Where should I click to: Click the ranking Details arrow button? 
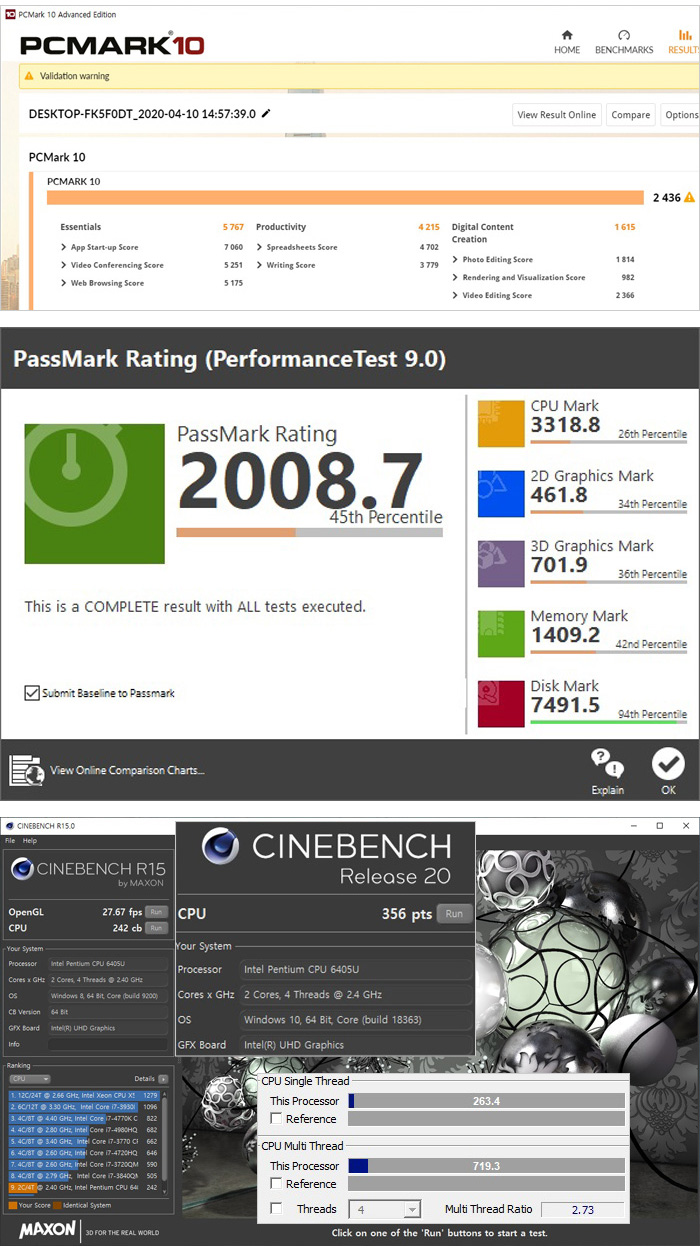[163, 1079]
